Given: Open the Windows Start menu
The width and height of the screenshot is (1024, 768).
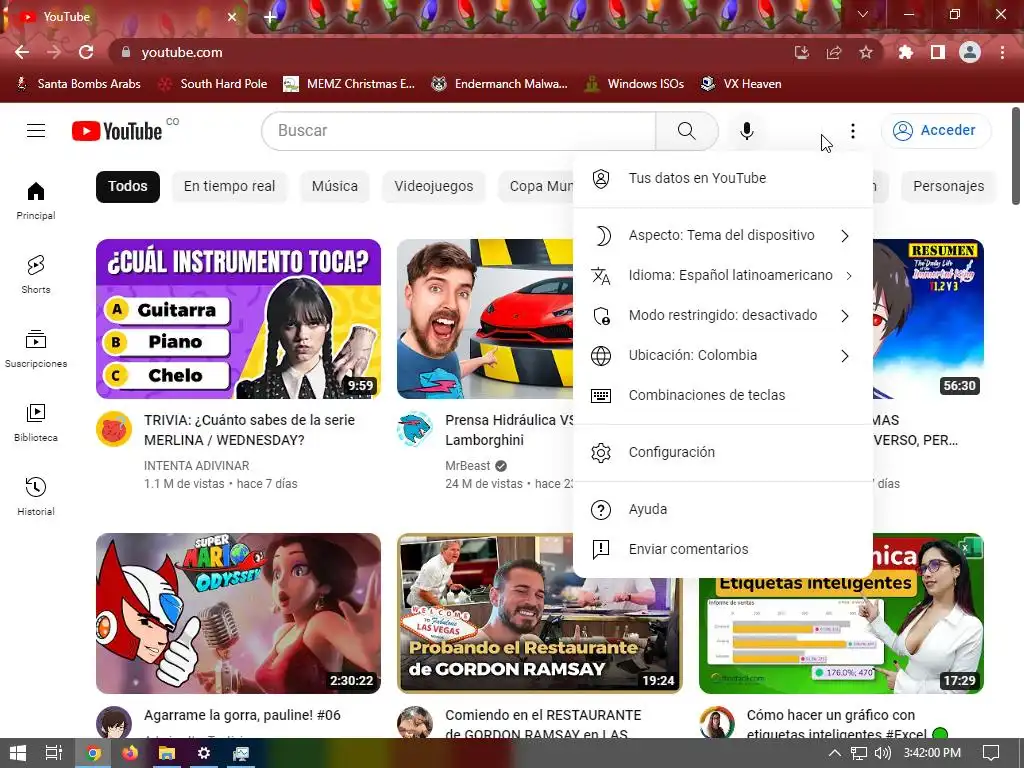Looking at the screenshot, I should coord(18,753).
